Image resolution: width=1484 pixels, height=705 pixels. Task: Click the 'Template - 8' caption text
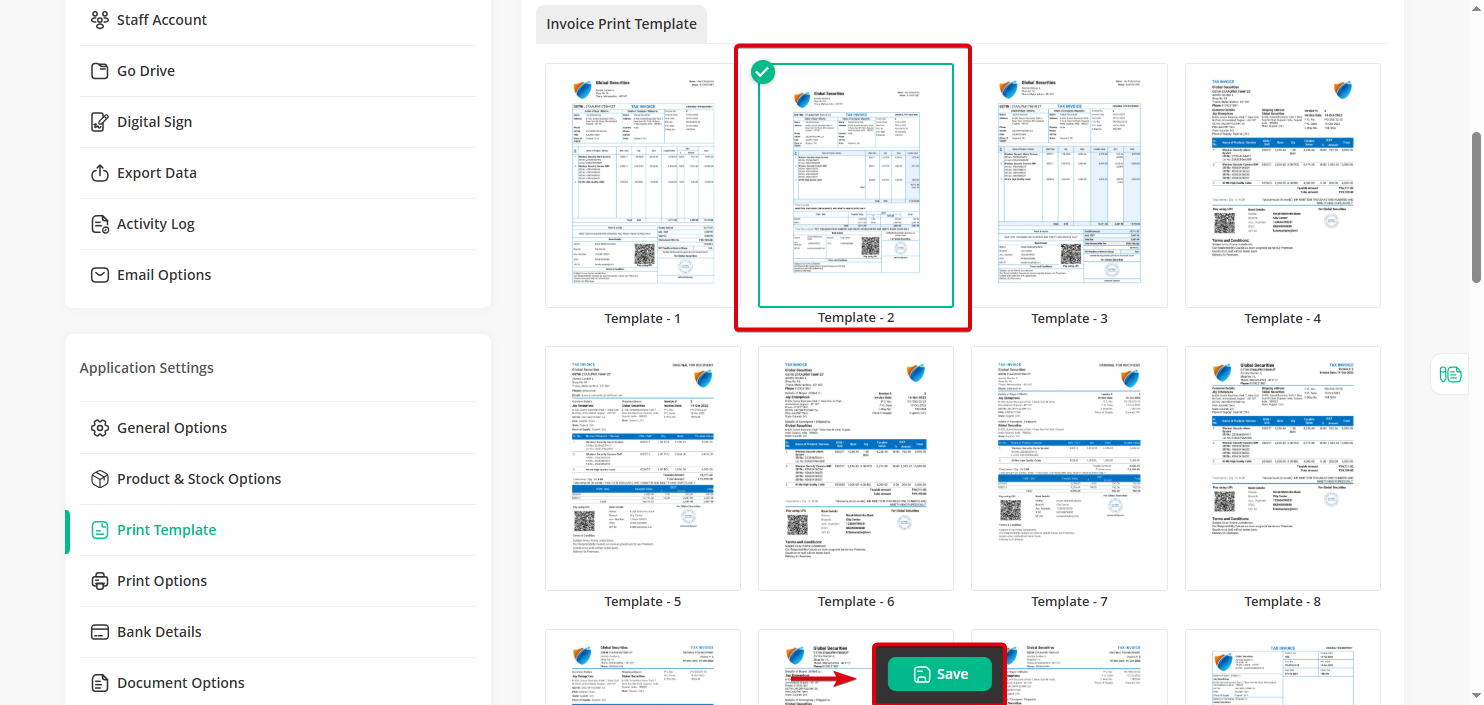[1283, 601]
